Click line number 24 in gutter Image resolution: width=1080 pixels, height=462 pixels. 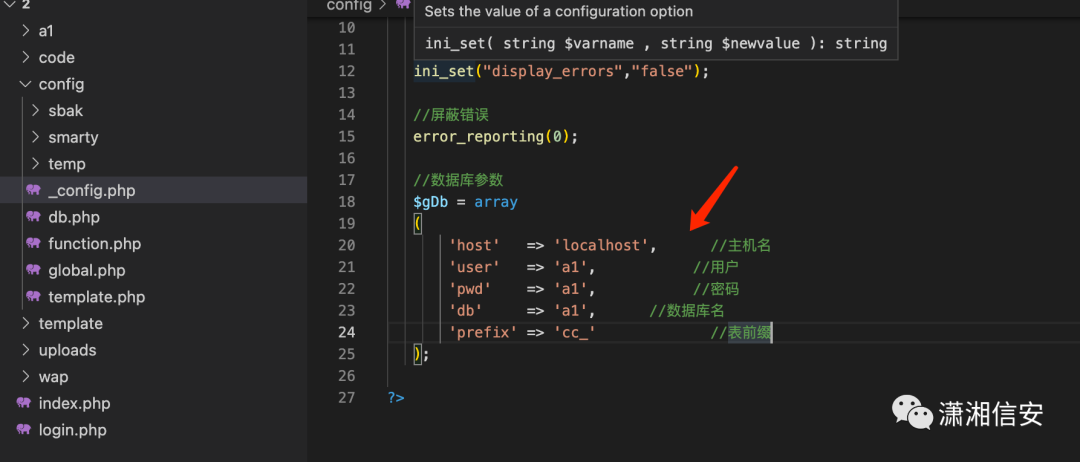pyautogui.click(x=347, y=333)
